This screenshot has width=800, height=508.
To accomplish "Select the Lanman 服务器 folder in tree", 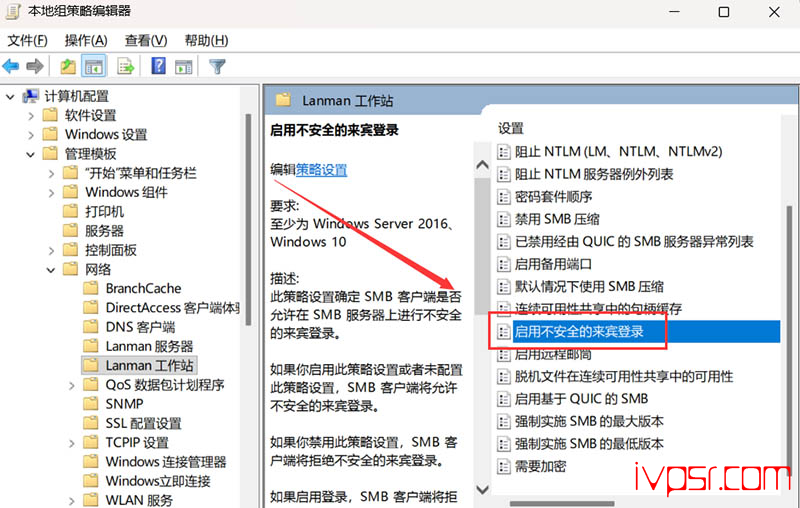I will click(x=149, y=346).
